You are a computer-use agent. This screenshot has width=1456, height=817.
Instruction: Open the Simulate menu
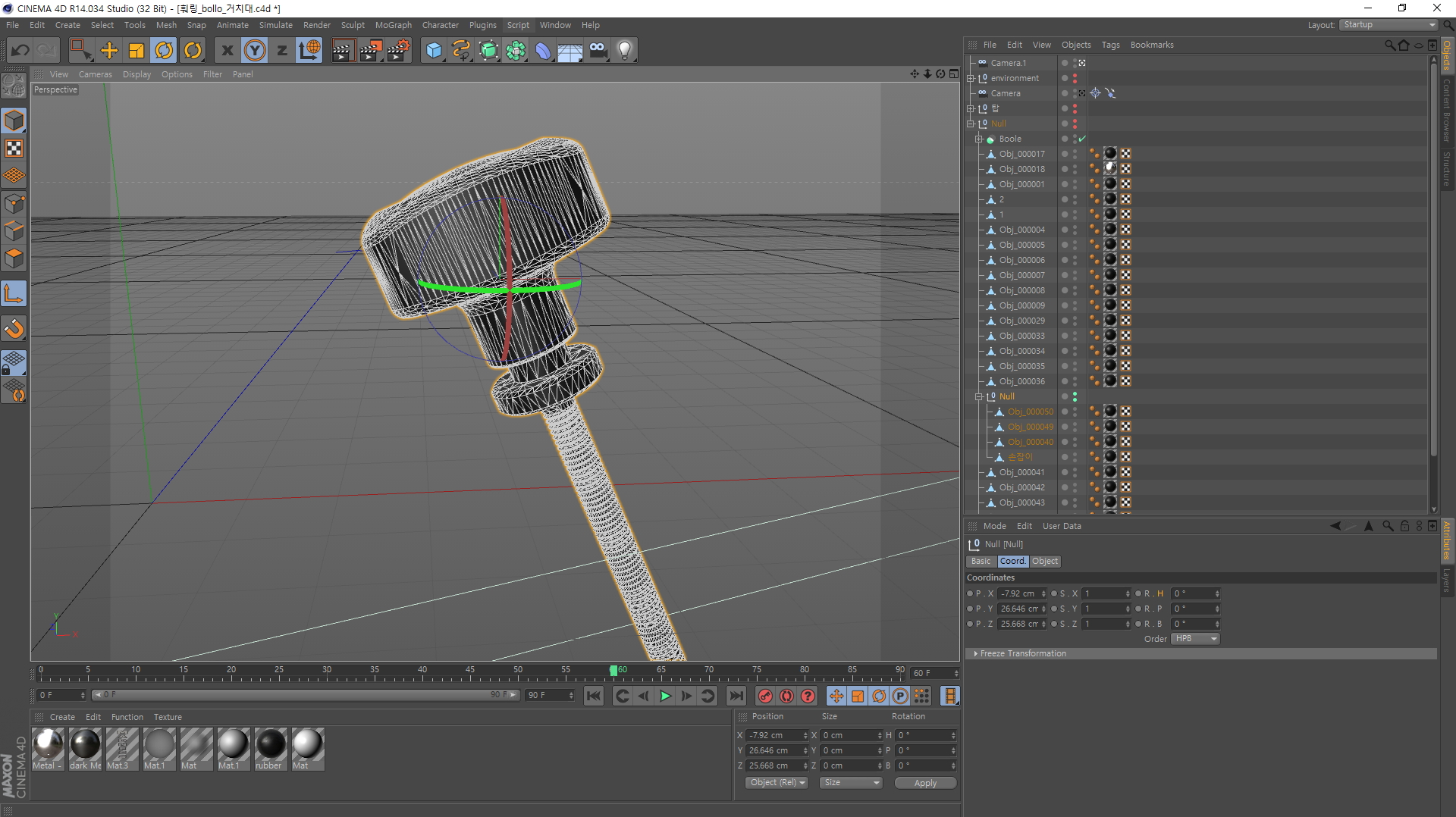point(276,25)
